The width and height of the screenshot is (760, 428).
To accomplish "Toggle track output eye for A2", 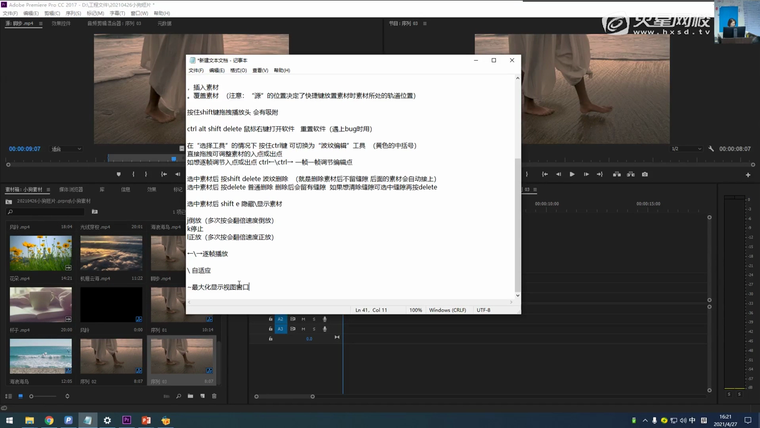I will click(294, 319).
